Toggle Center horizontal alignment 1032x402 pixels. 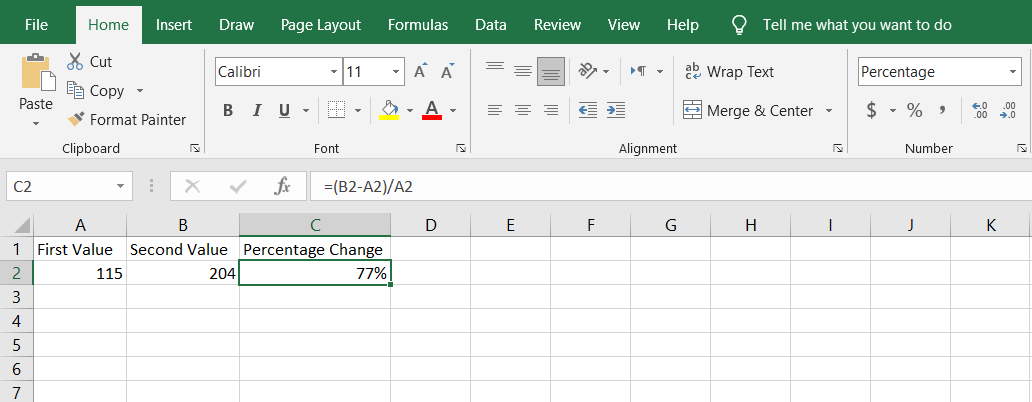[x=522, y=110]
